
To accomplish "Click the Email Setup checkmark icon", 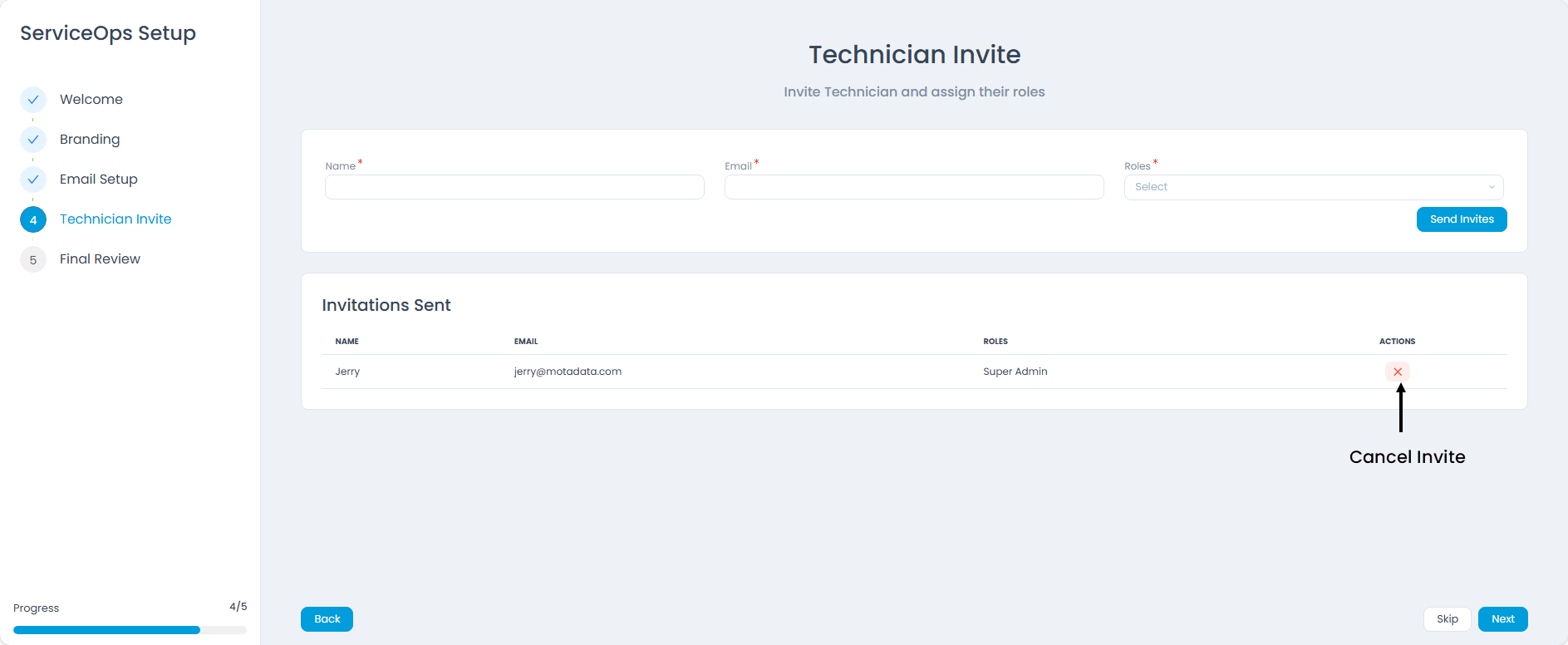I will [x=33, y=180].
